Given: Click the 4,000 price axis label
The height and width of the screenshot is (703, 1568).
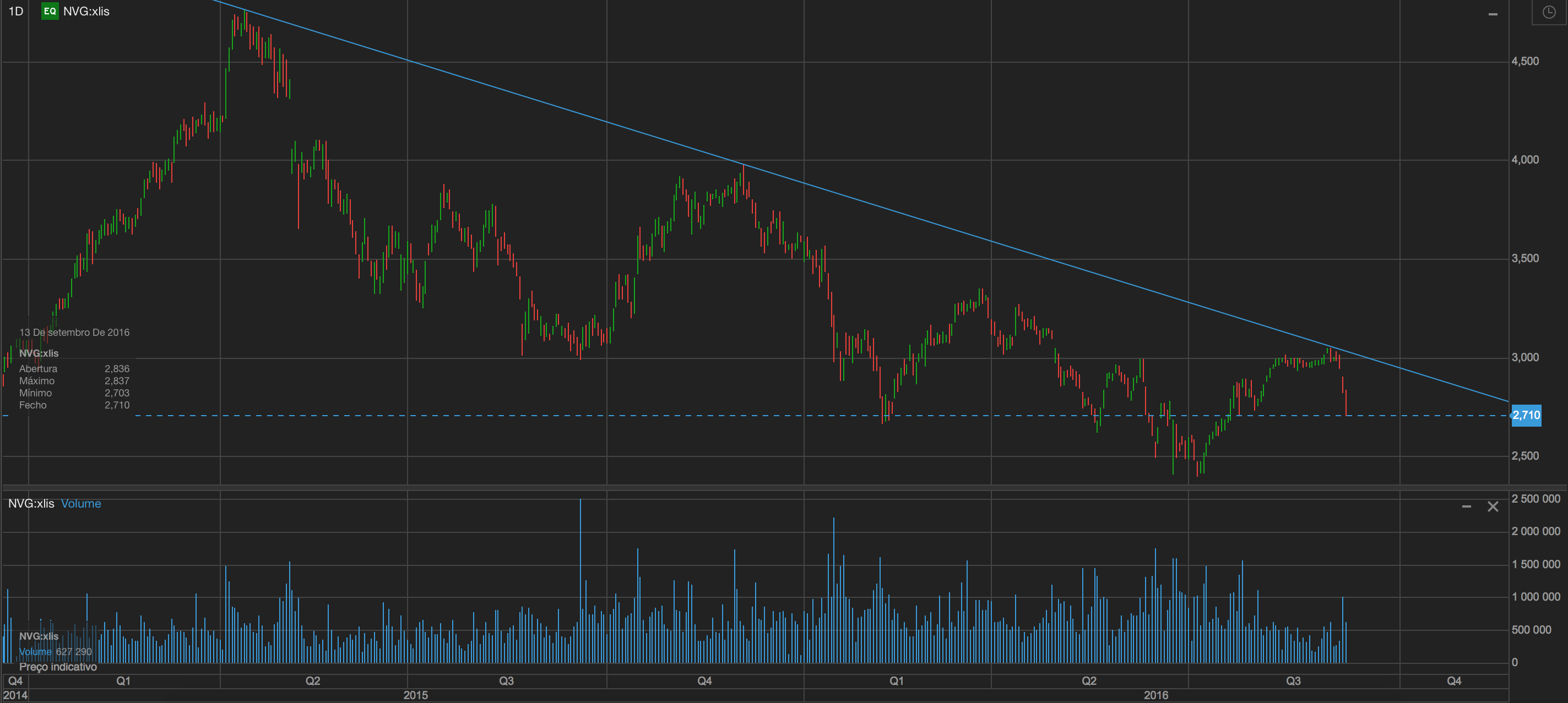Looking at the screenshot, I should pyautogui.click(x=1525, y=160).
